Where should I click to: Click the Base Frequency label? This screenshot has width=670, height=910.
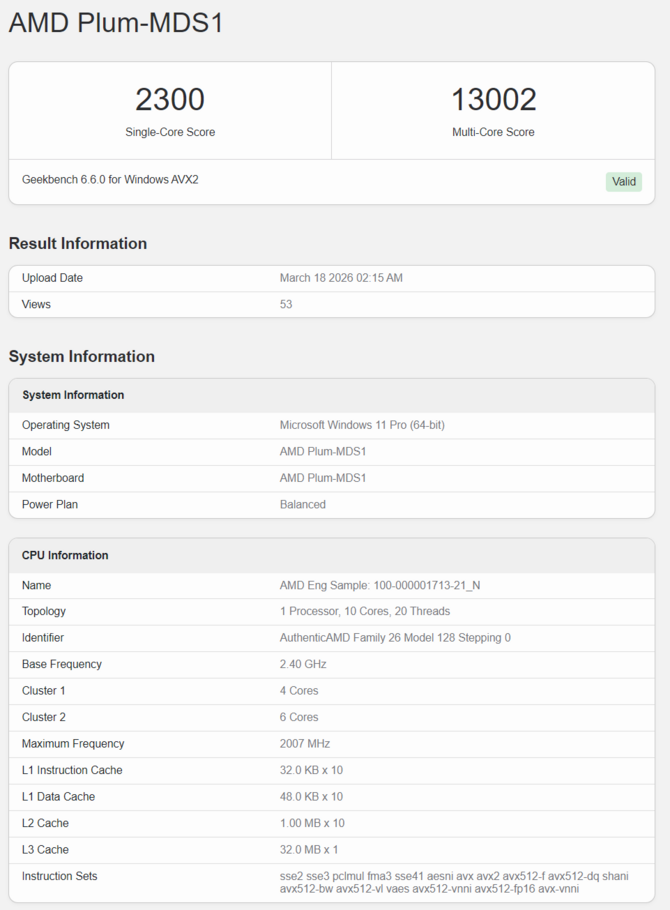point(62,664)
